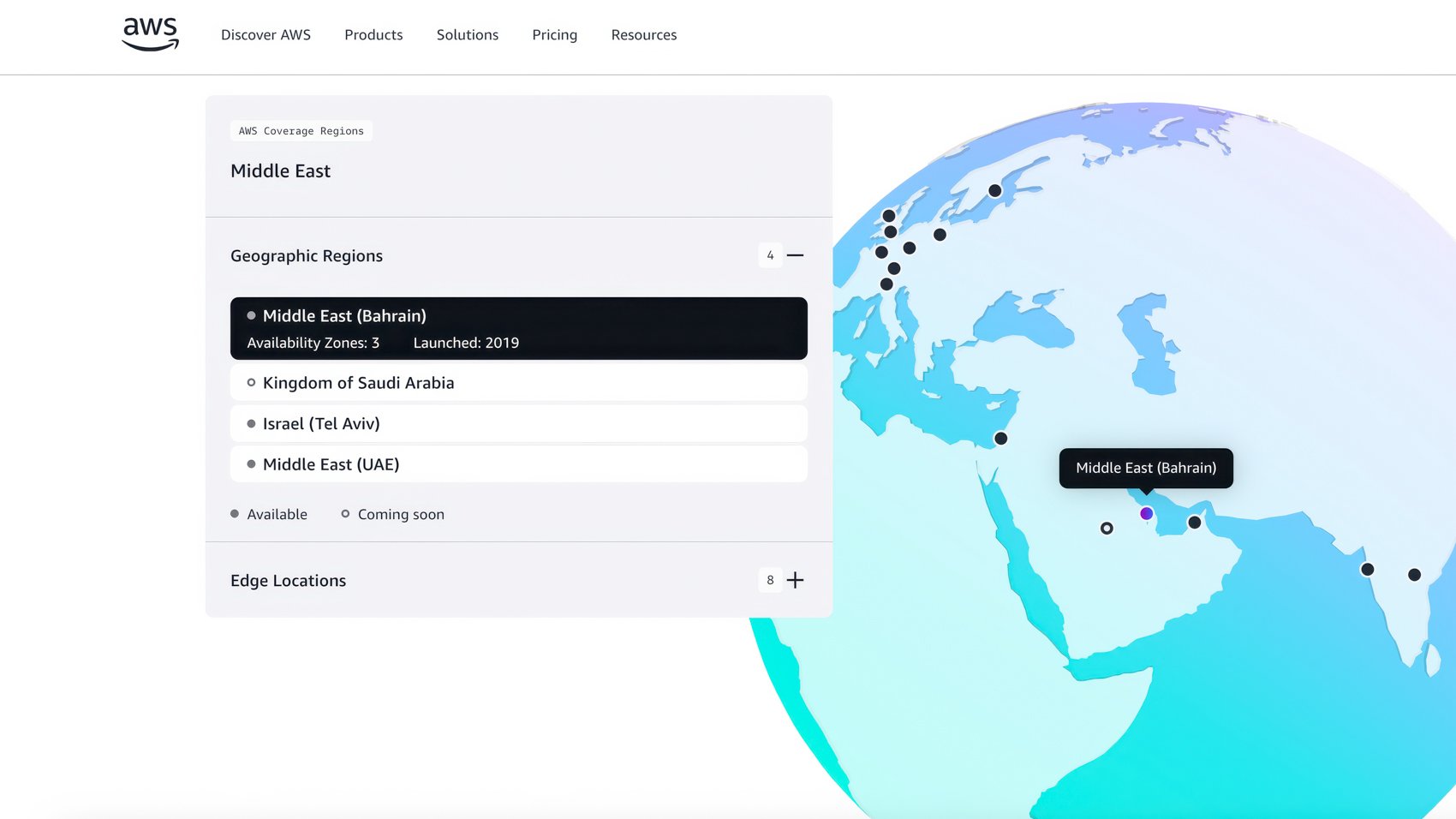Click the Middle East (Bahrain) map tooltip

(x=1145, y=468)
